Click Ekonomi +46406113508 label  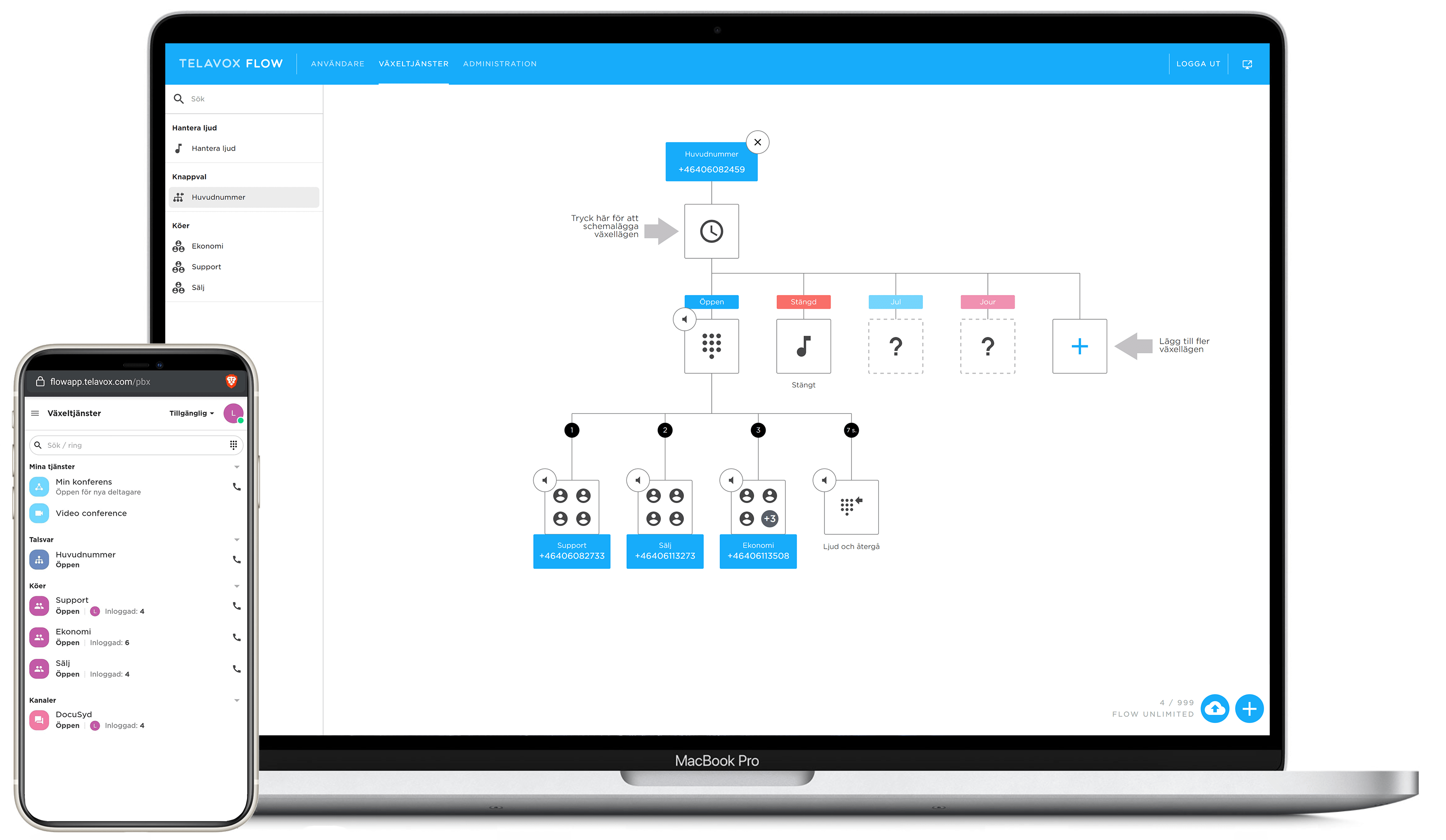click(x=758, y=551)
